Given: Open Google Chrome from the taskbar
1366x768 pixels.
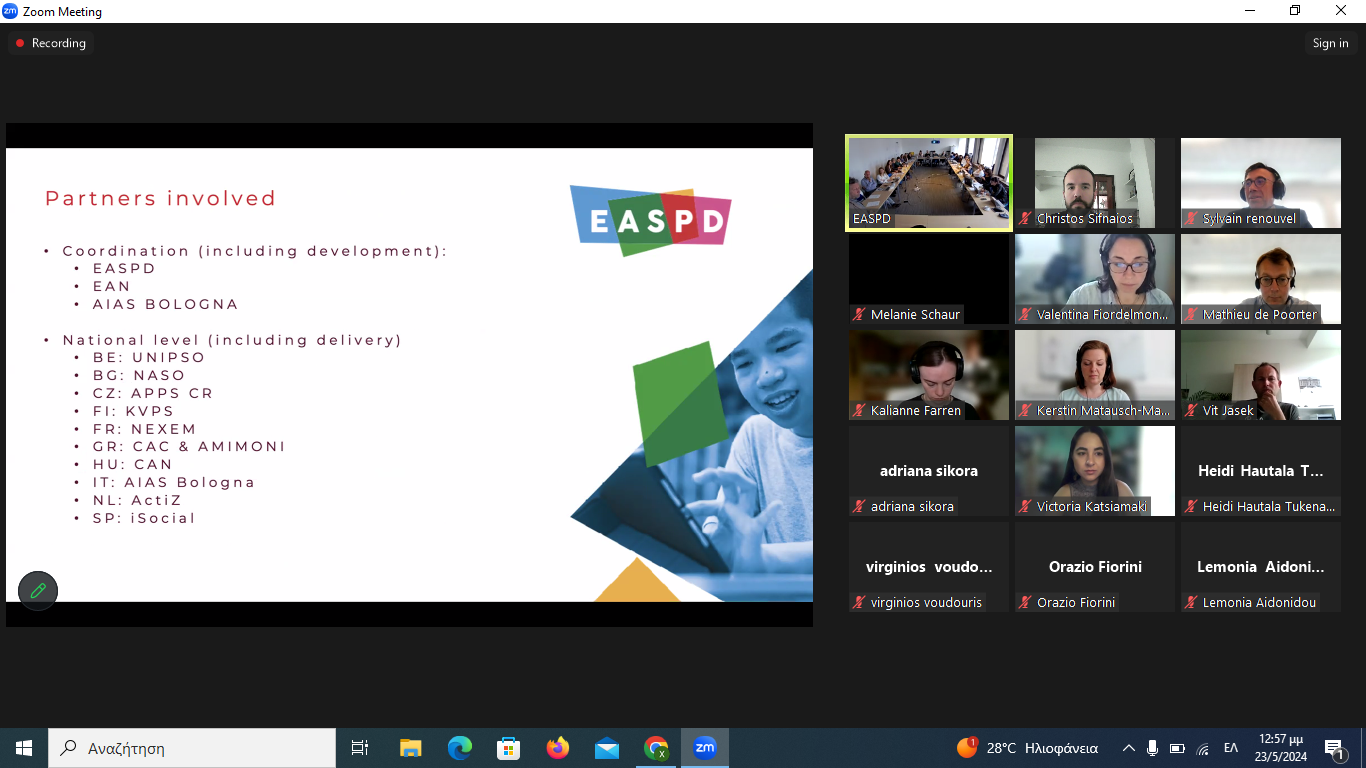Looking at the screenshot, I should [656, 748].
